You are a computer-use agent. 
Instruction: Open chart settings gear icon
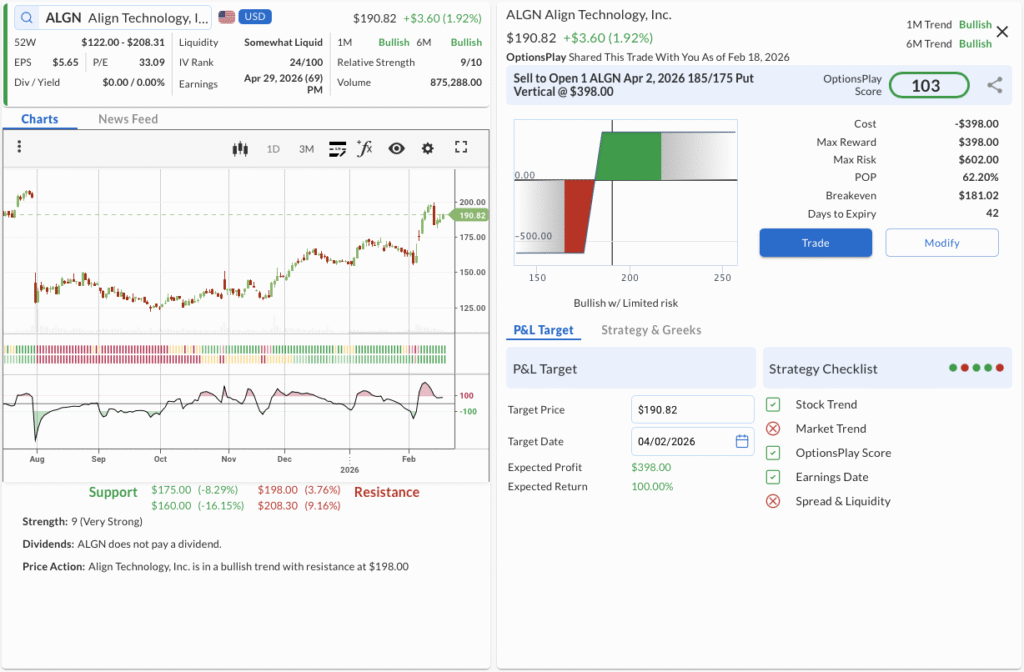(428, 148)
